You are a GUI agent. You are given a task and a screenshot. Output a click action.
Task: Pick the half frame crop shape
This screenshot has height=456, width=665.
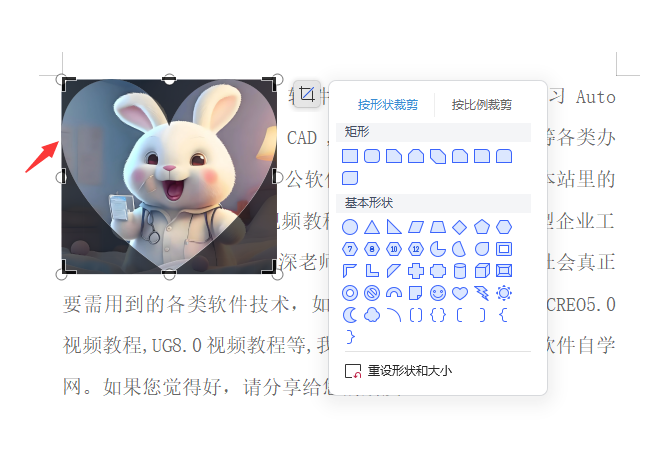[350, 271]
